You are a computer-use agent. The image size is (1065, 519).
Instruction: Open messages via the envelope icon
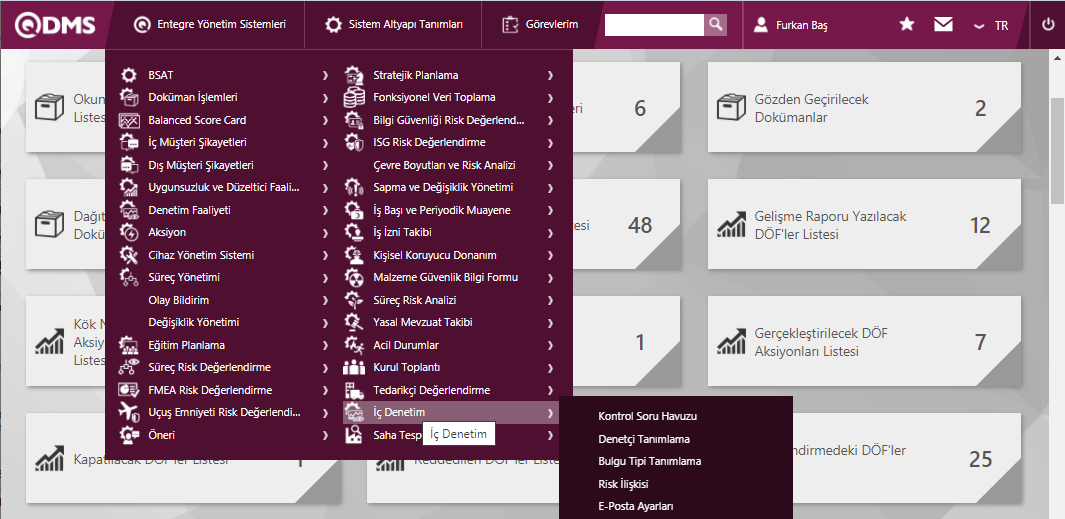click(x=943, y=24)
